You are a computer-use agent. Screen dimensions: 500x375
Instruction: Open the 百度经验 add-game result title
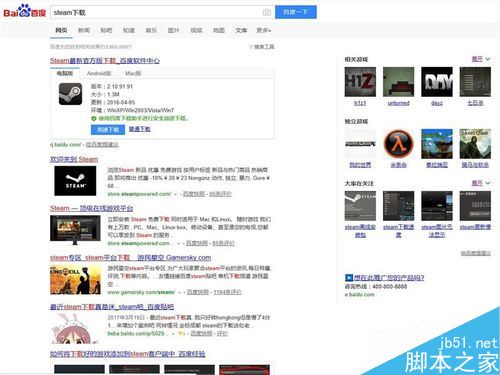pos(127,354)
